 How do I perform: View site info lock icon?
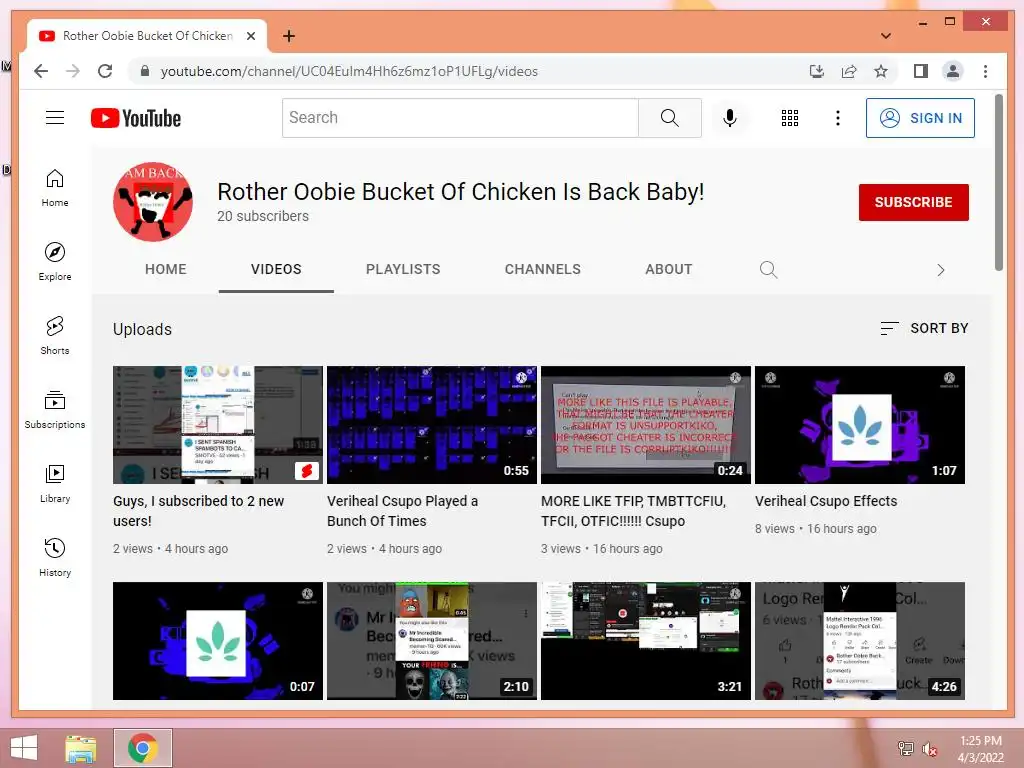click(x=145, y=71)
